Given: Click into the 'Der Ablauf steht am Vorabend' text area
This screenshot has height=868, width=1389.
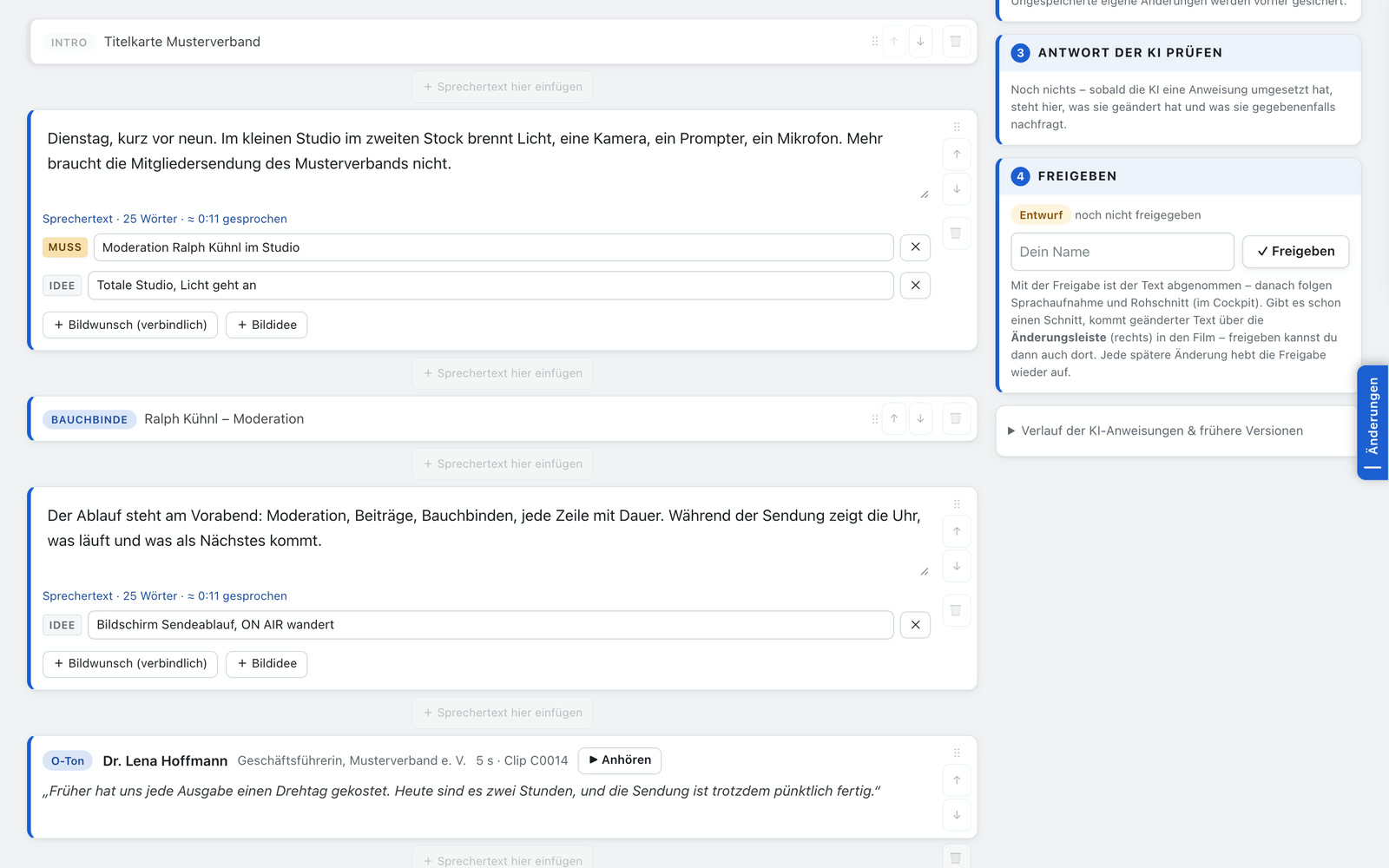Looking at the screenshot, I should pos(486,538).
